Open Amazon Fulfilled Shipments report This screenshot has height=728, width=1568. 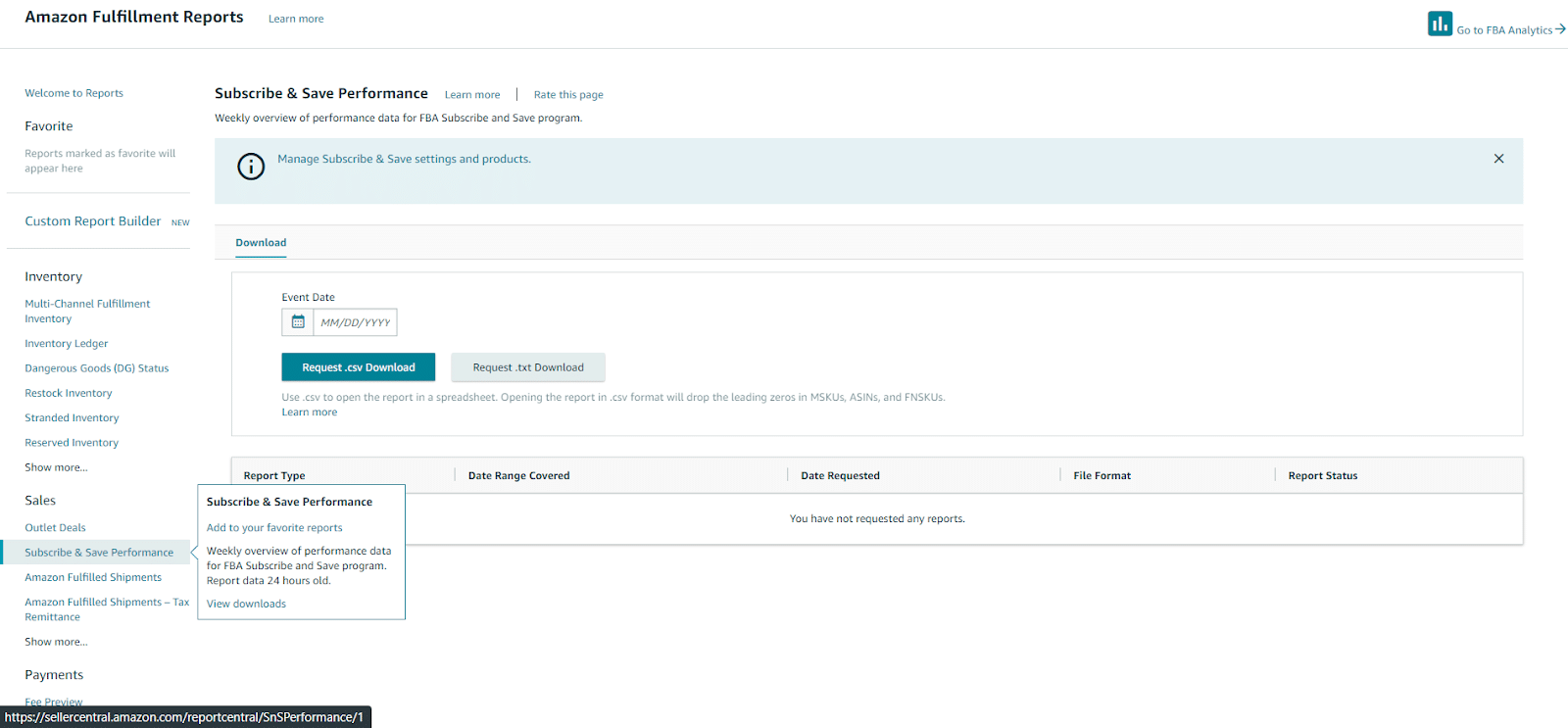click(93, 578)
